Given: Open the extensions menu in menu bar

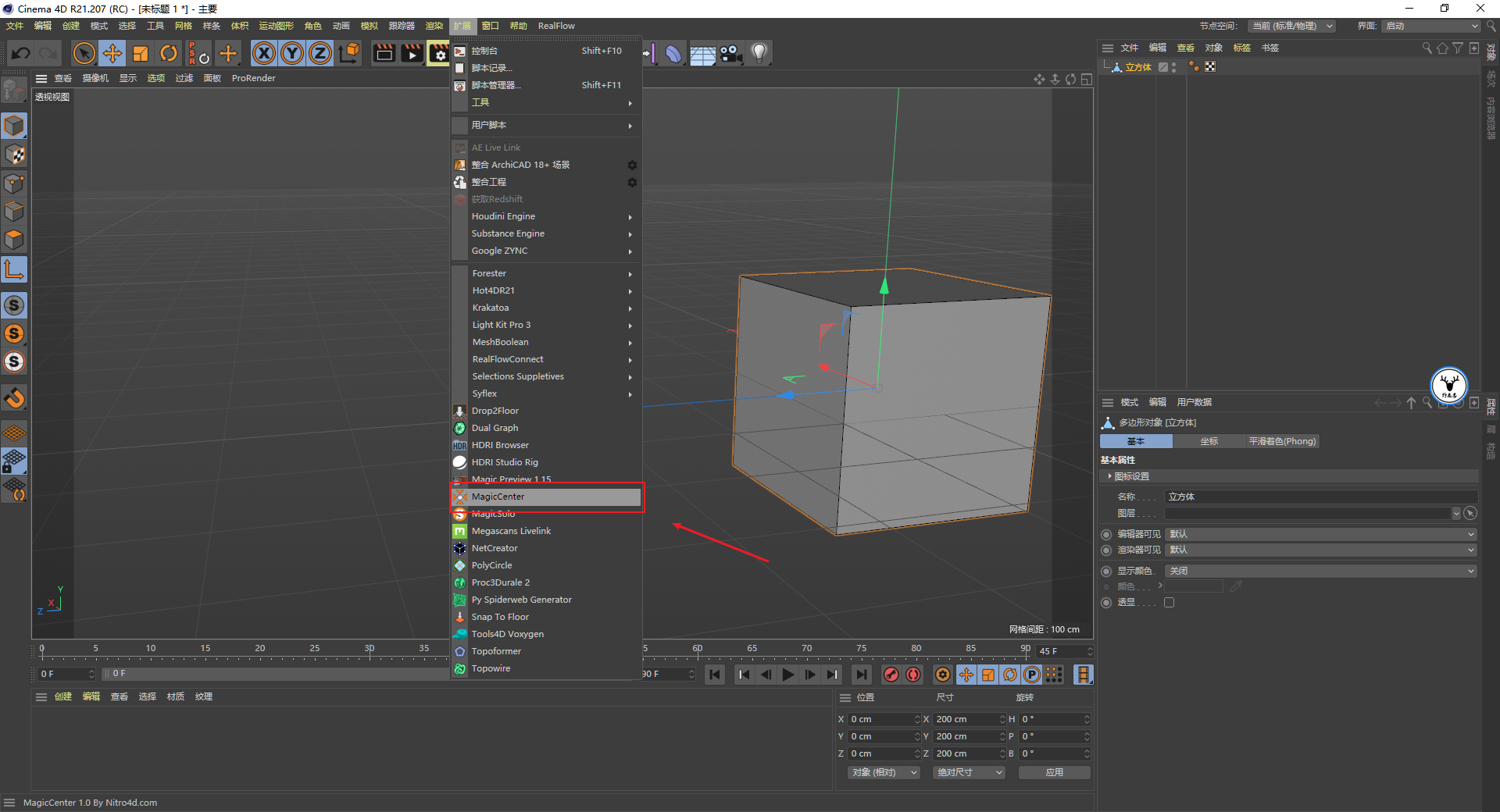Looking at the screenshot, I should (462, 26).
